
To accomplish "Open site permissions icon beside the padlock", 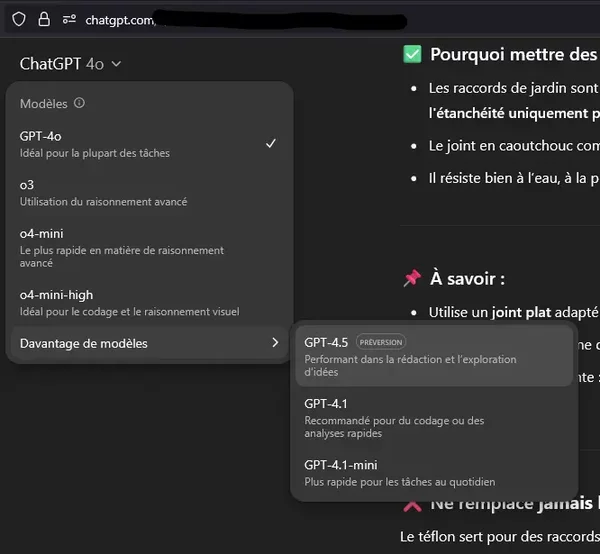I will coord(68,19).
